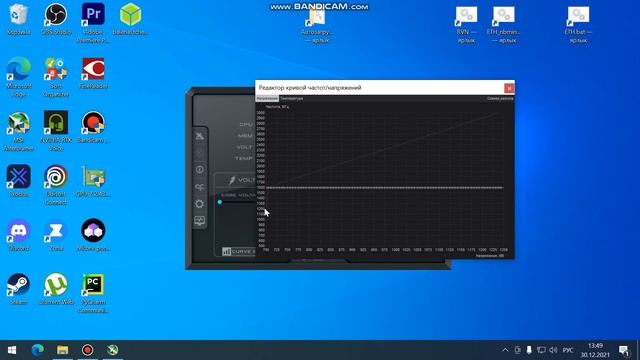640x360 pixels.
Task: Select the ETH.bat shortcut on desktop
Action: [578, 24]
